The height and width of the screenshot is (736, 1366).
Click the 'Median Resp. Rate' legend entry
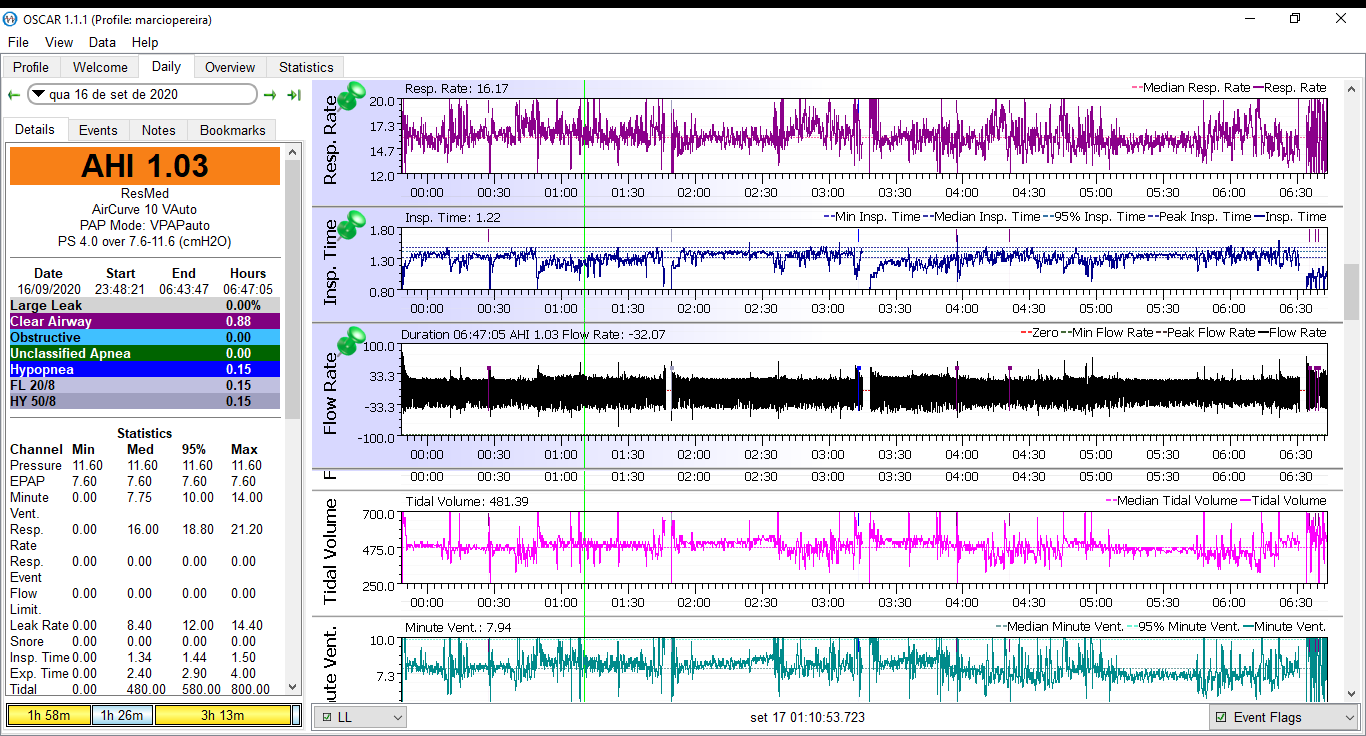coord(1192,88)
